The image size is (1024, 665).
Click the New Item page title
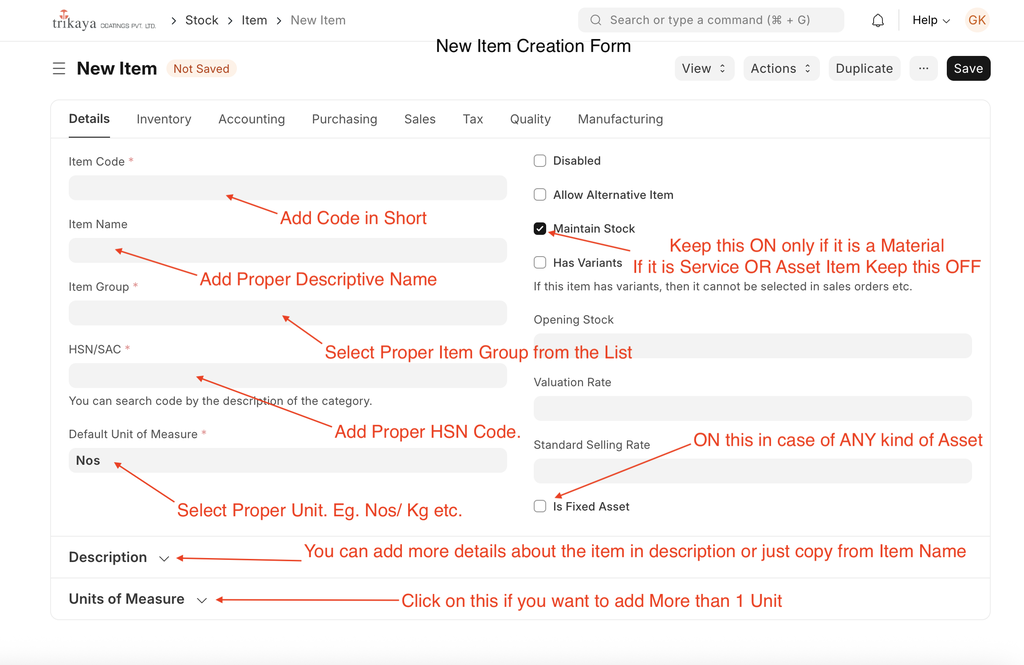117,69
